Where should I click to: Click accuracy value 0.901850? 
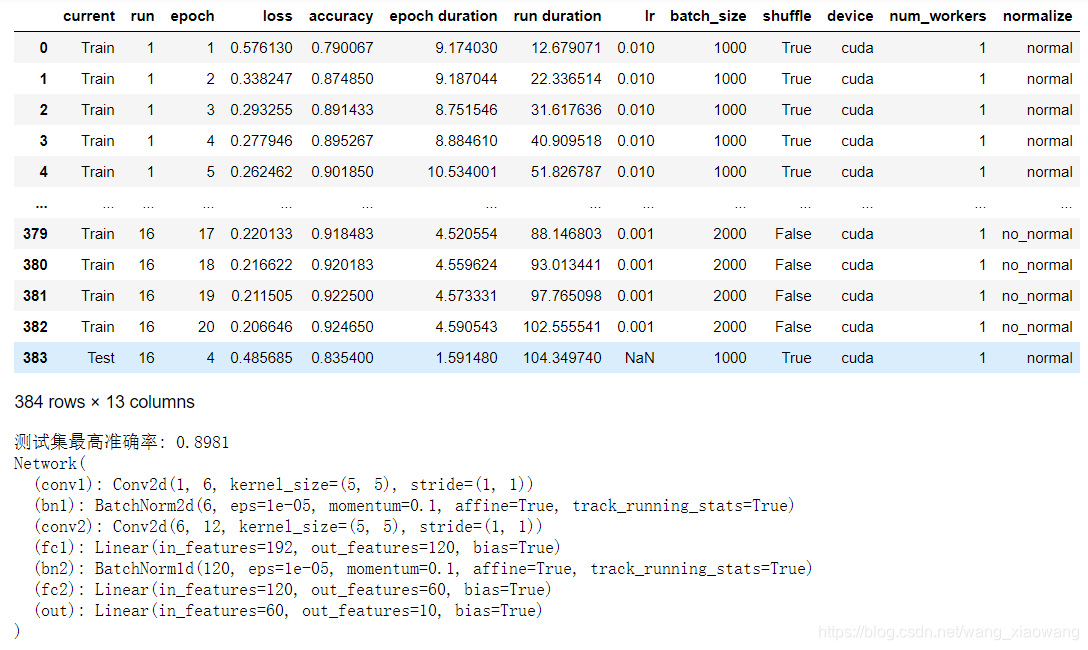(x=342, y=172)
